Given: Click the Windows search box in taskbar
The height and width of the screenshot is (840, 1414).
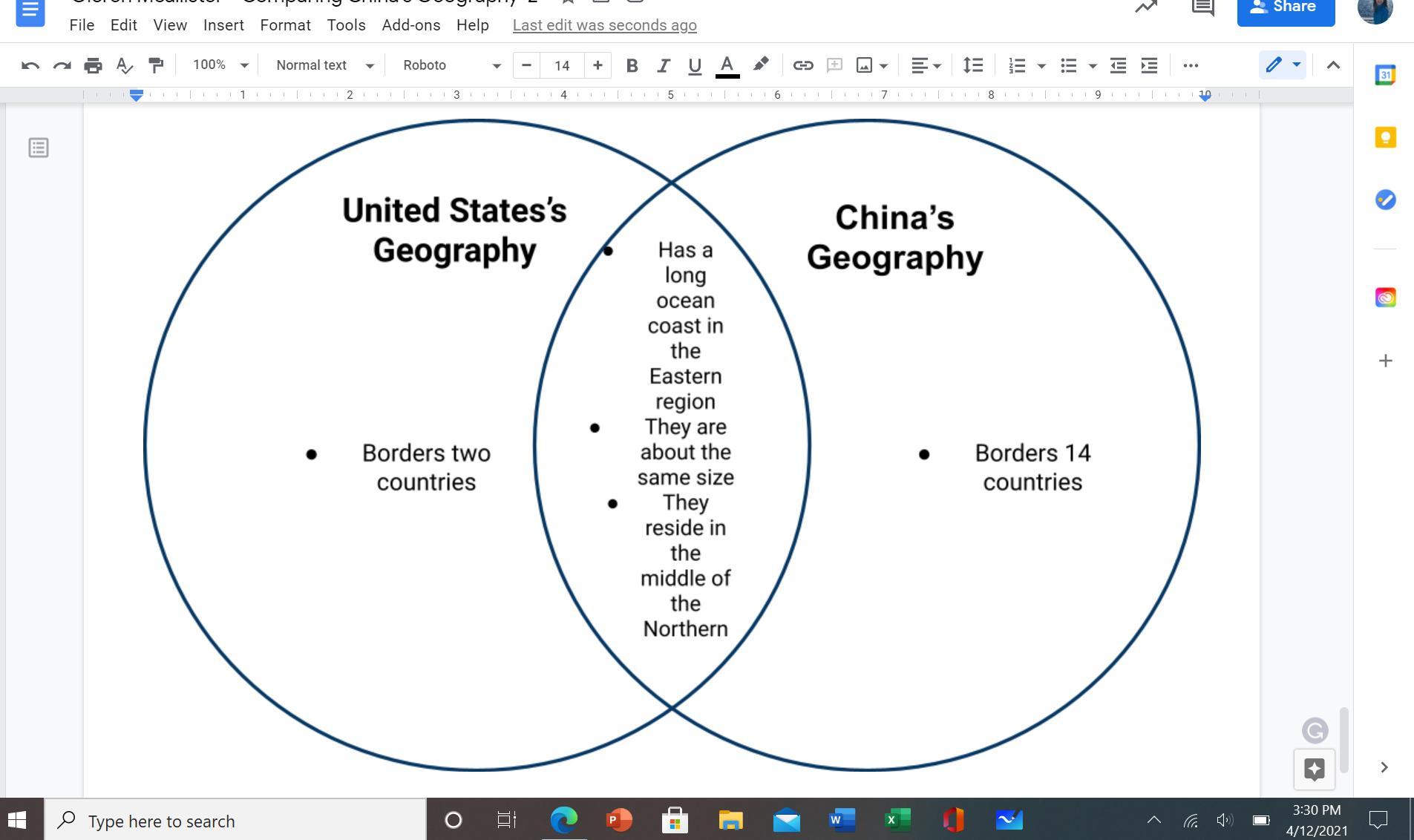Looking at the screenshot, I should 235,821.
